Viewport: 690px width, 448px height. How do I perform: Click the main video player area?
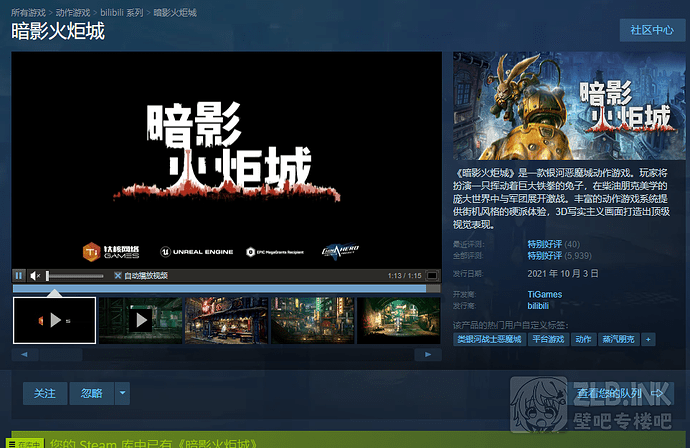226,160
